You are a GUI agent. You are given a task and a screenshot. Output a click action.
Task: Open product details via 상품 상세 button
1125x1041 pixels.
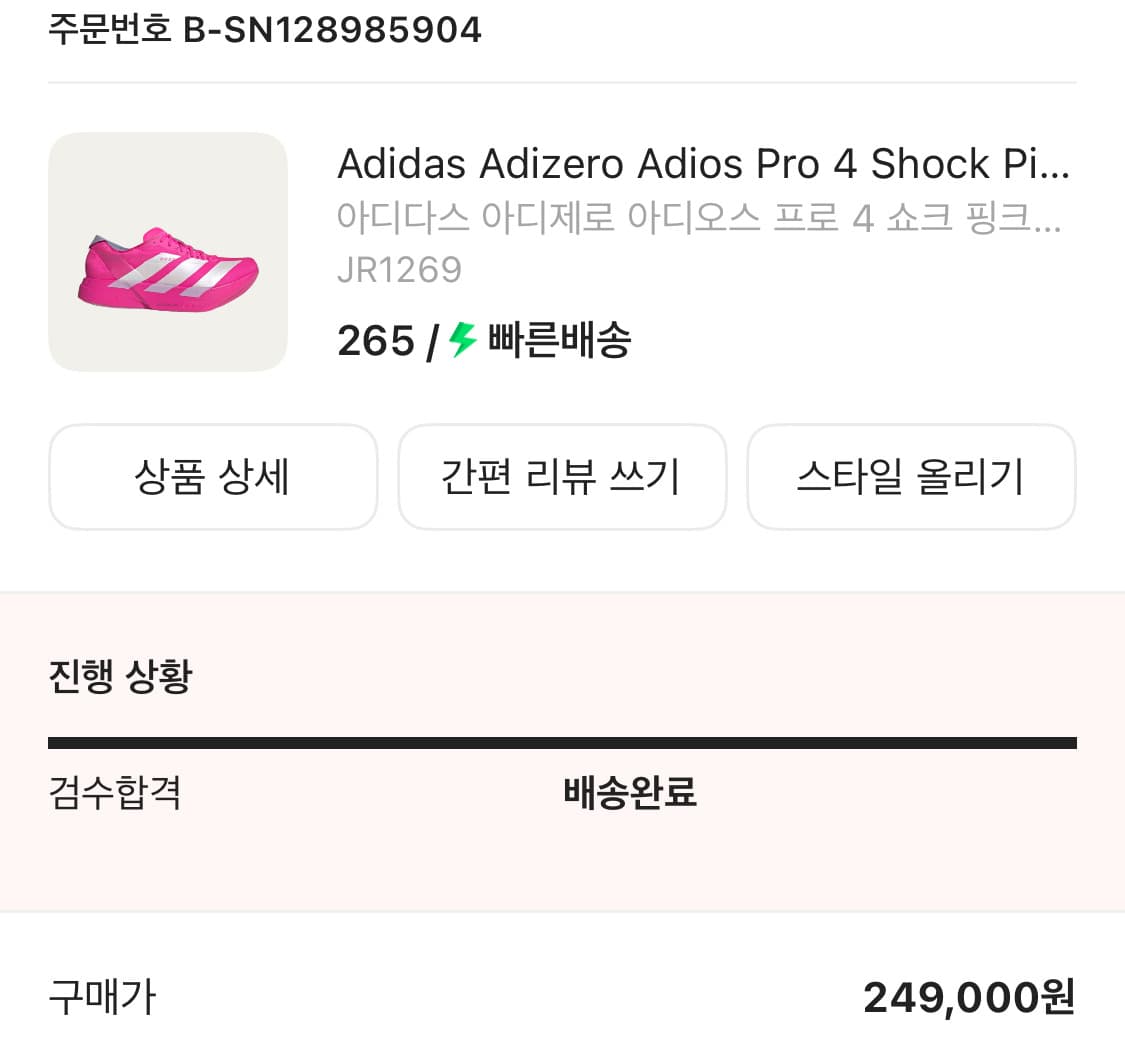[x=212, y=477]
